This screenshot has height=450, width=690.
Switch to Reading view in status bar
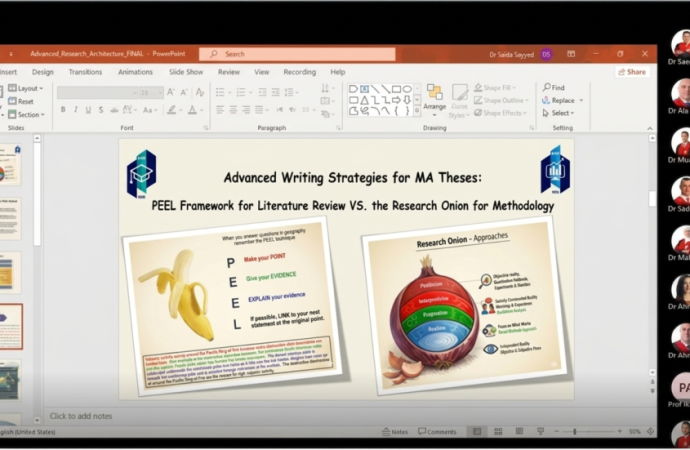coord(521,431)
